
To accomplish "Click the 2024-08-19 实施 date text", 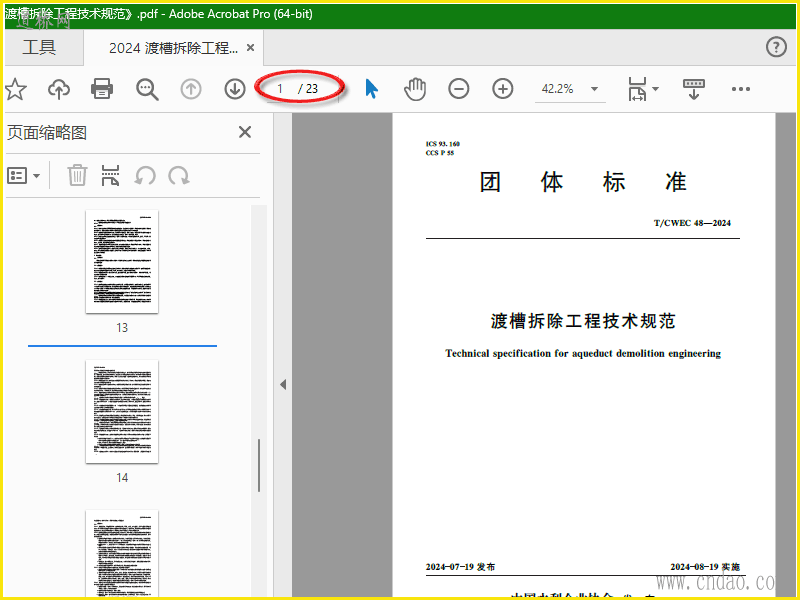I will click(x=705, y=567).
